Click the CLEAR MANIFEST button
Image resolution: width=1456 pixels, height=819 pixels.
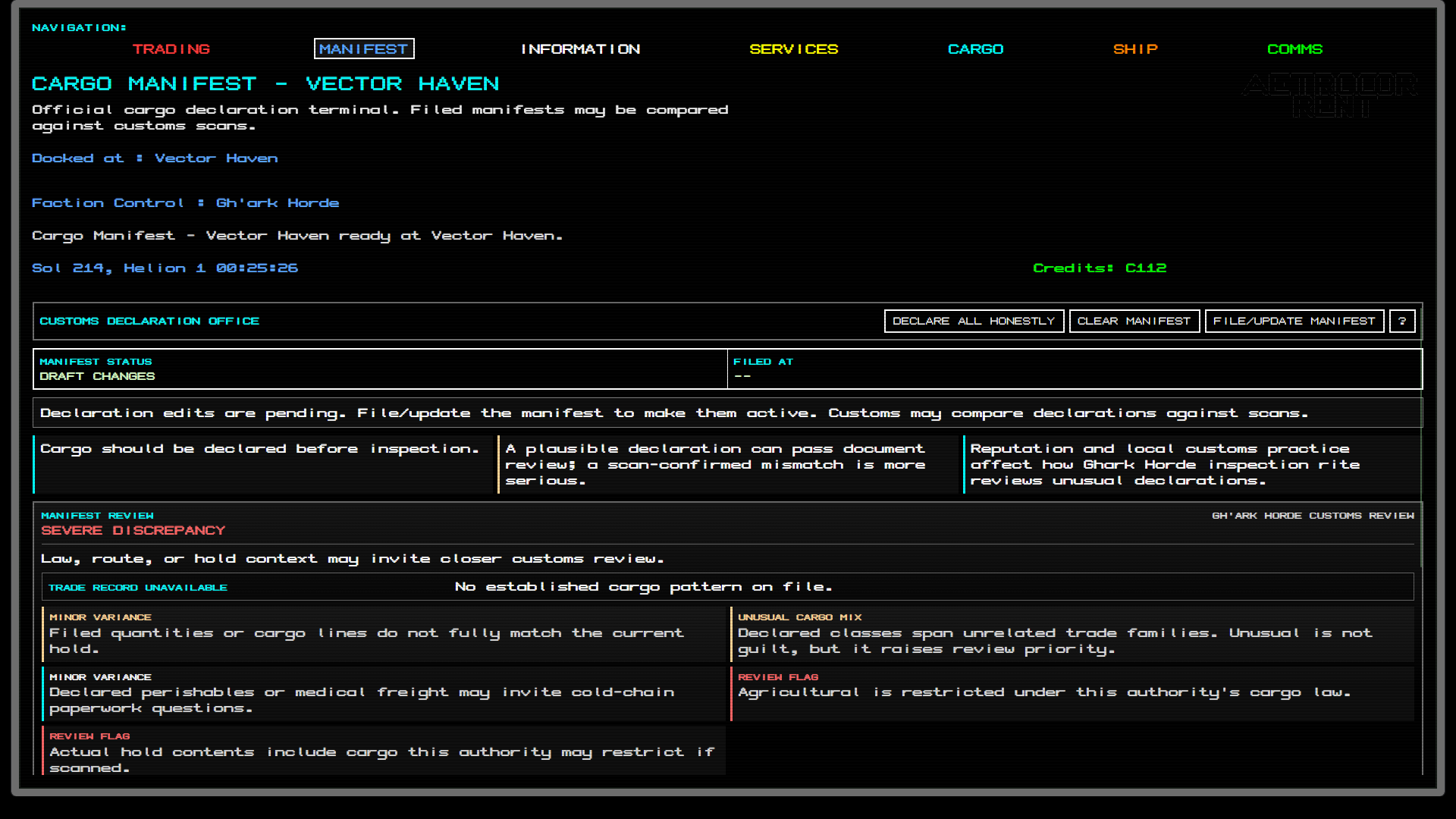[x=1134, y=321]
